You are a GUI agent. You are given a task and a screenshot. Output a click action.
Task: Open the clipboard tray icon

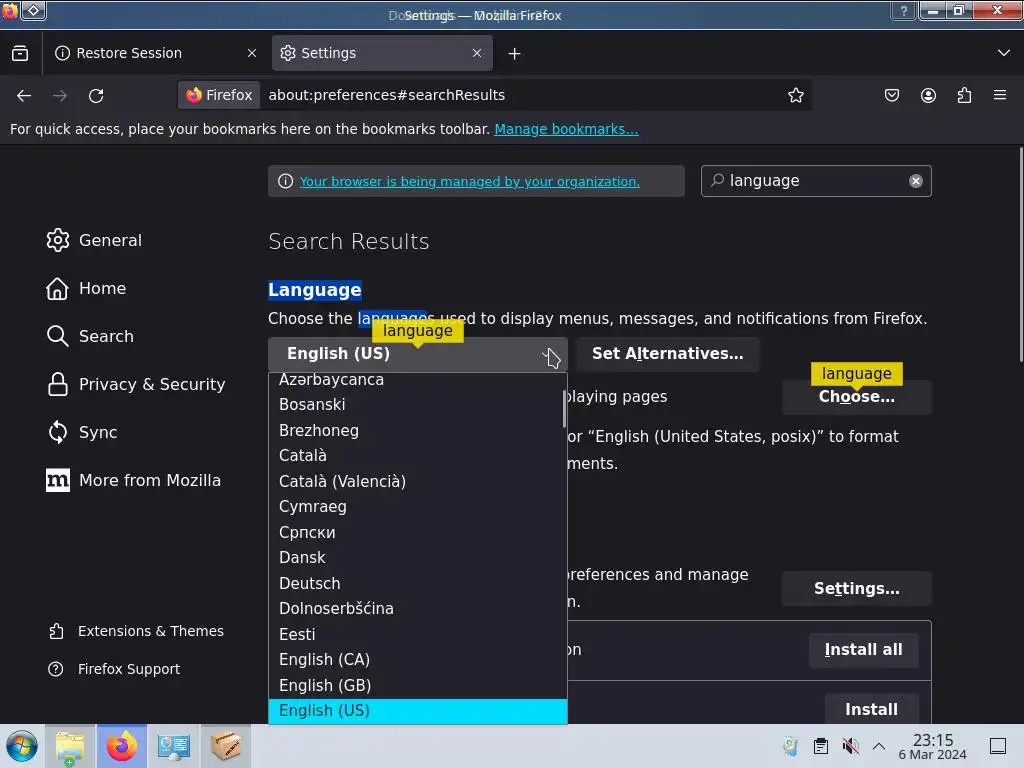pos(821,746)
